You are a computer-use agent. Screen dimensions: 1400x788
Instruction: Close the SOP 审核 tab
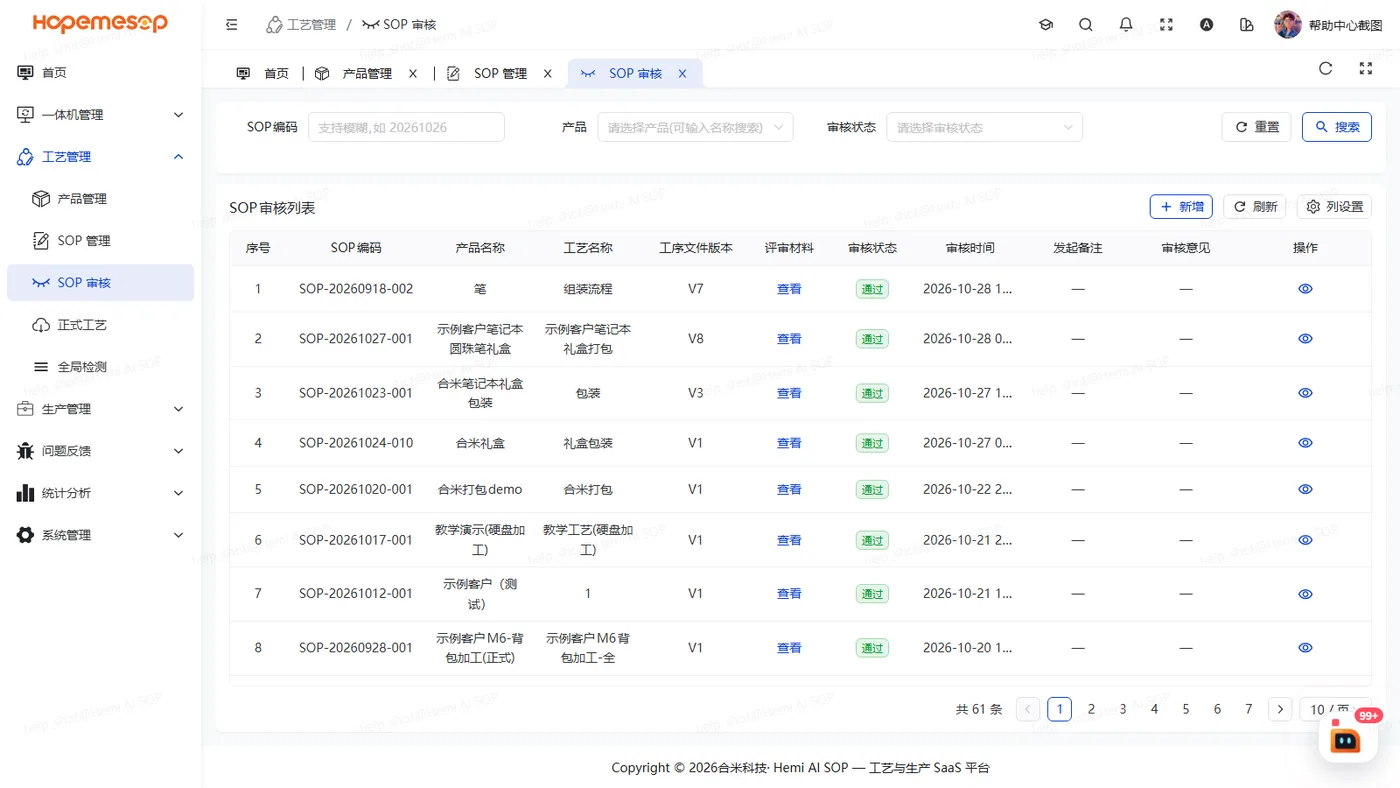click(x=682, y=74)
